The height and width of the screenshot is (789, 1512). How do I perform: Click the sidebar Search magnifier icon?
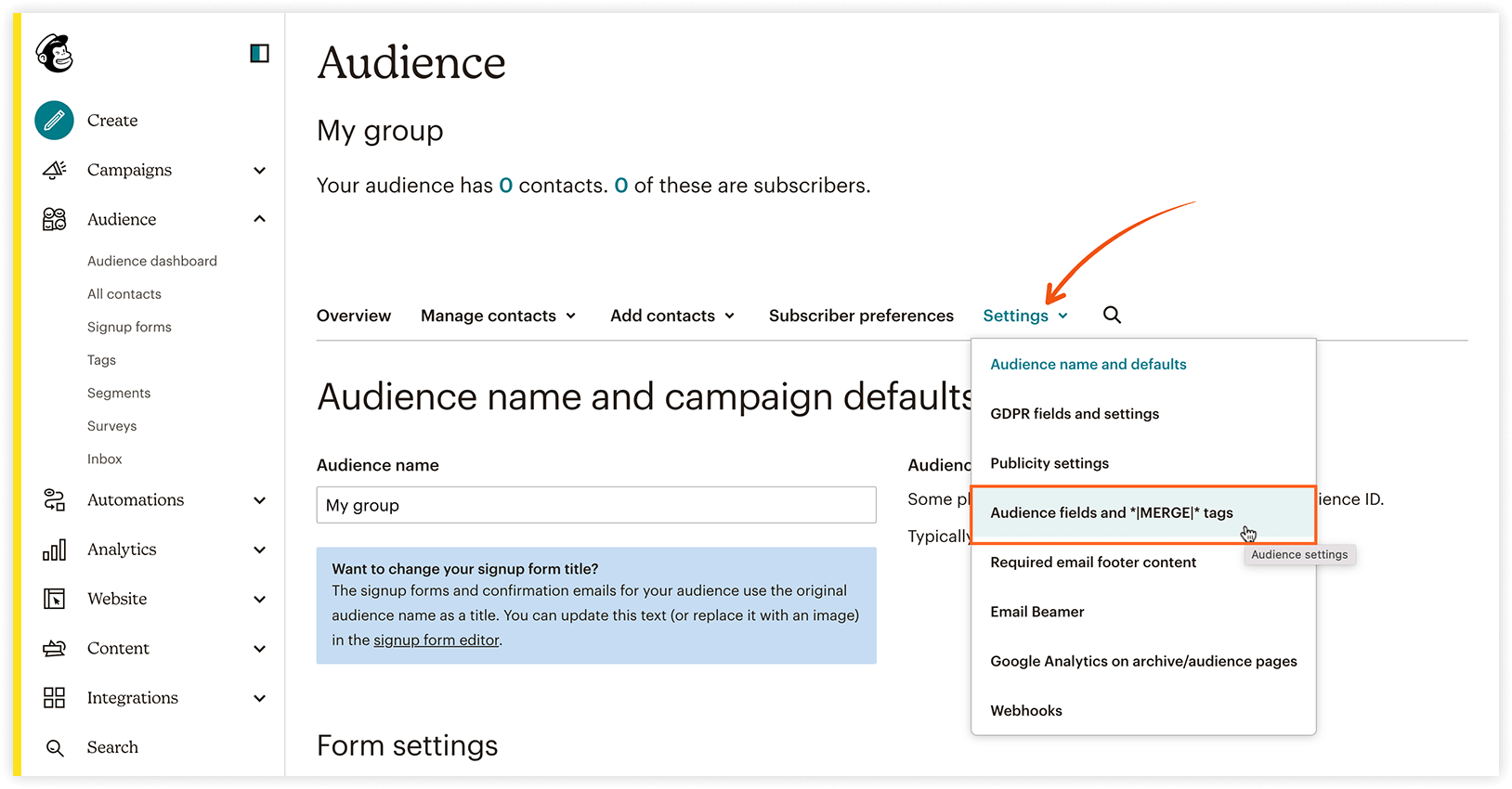coord(55,747)
